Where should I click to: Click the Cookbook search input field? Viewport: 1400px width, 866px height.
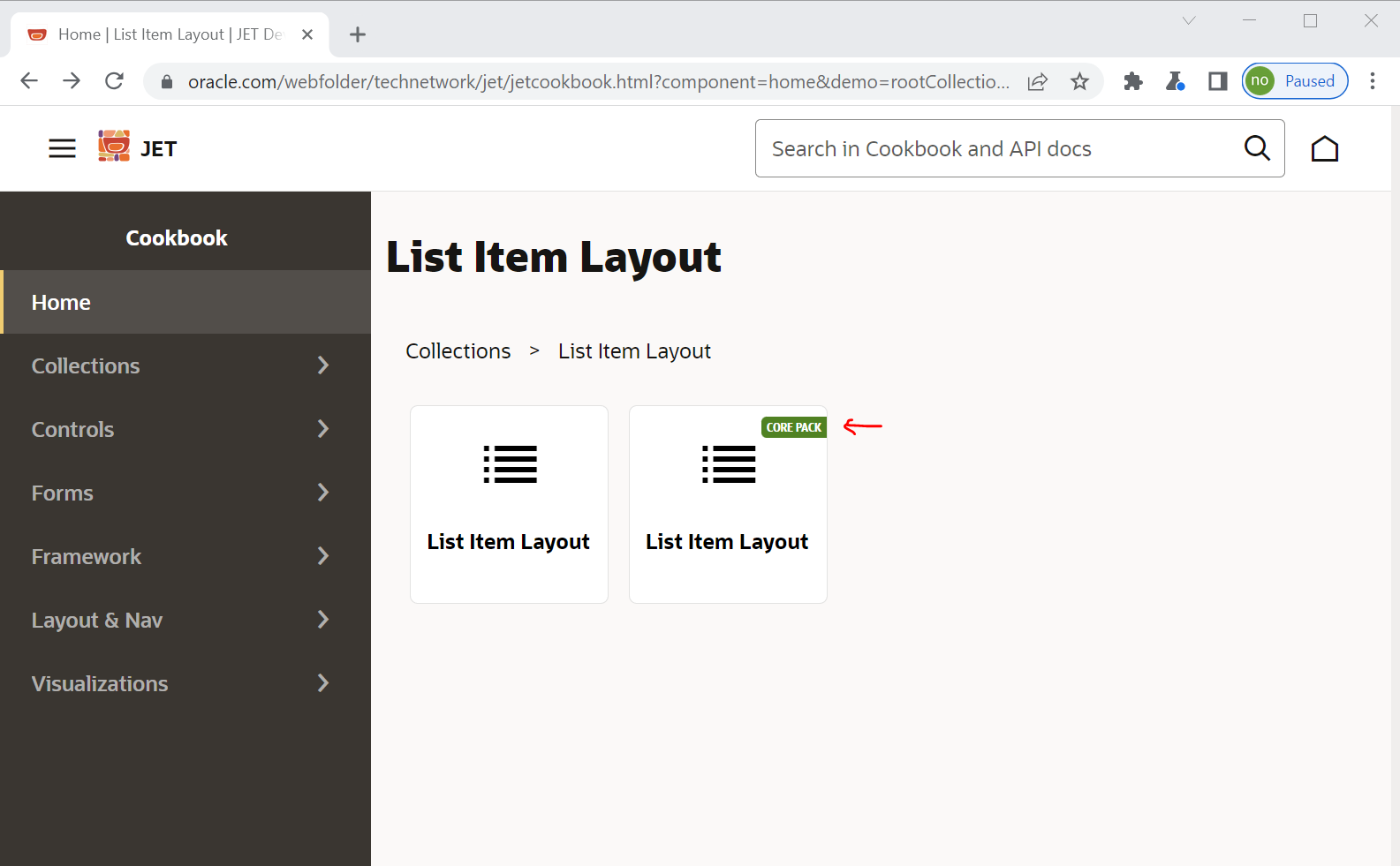(x=998, y=148)
